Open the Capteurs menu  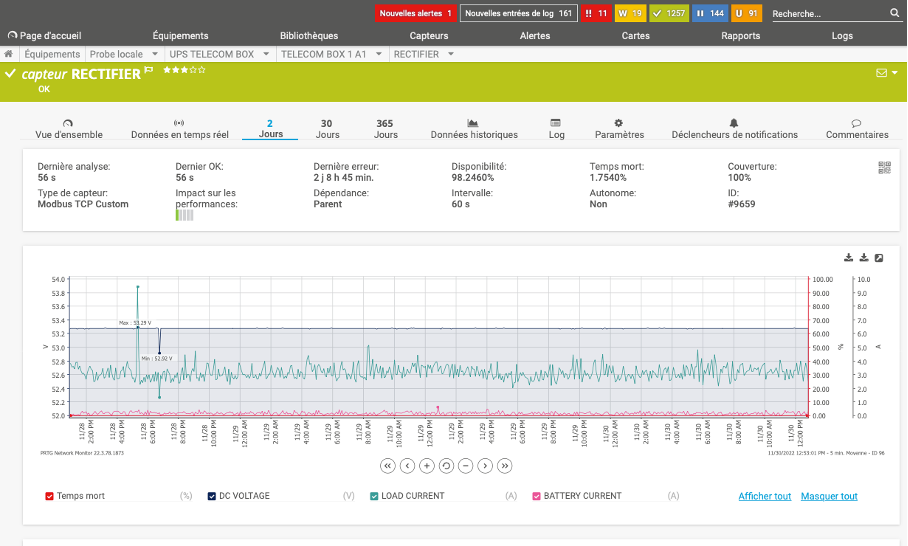click(429, 35)
